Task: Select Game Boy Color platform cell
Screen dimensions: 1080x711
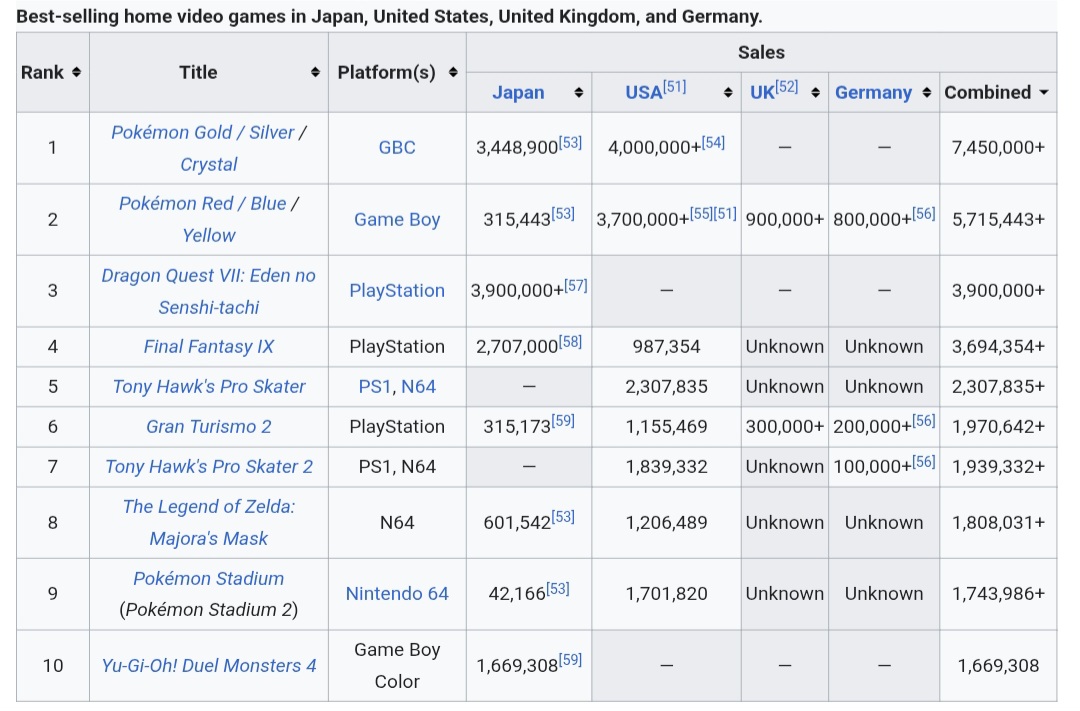Action: (x=397, y=666)
